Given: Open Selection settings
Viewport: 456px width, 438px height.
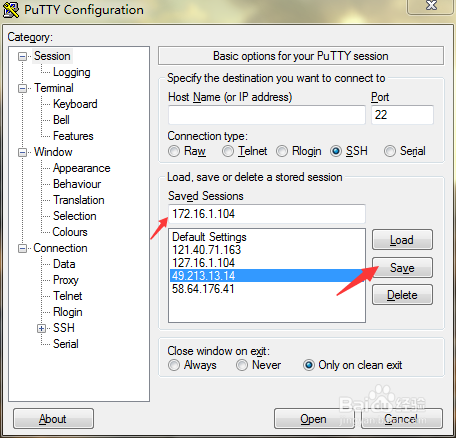Looking at the screenshot, I should click(x=75, y=216).
